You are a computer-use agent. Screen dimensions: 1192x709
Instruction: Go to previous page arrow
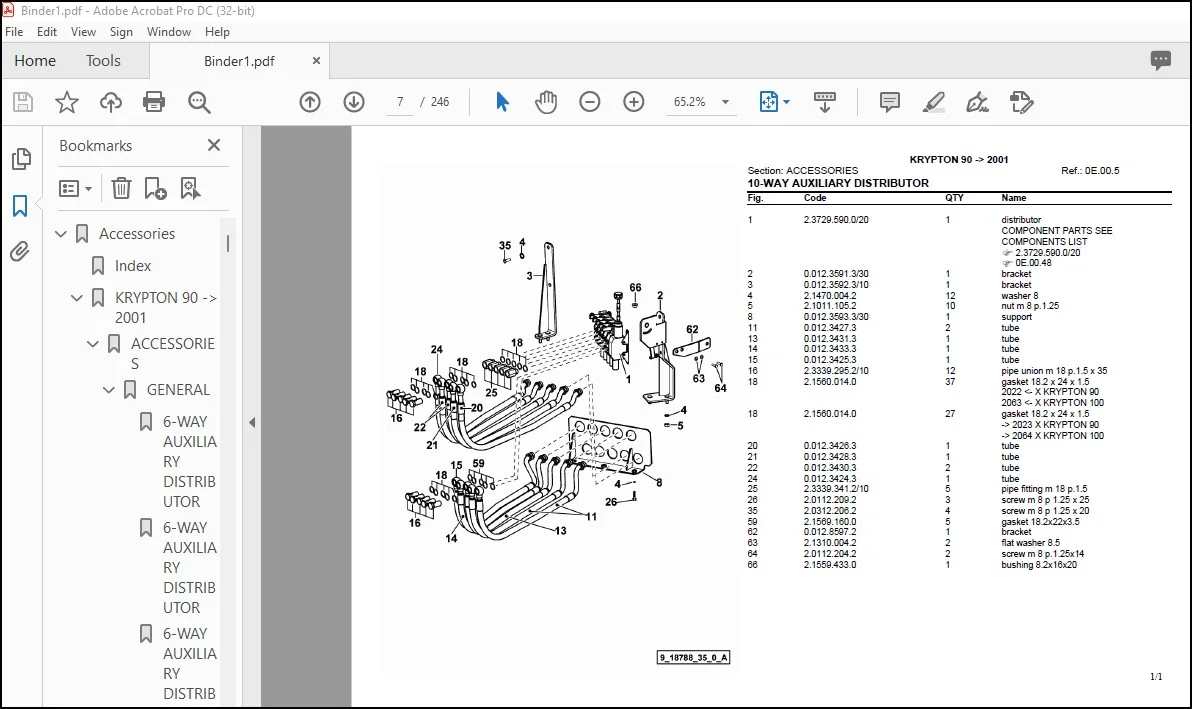pyautogui.click(x=309, y=102)
